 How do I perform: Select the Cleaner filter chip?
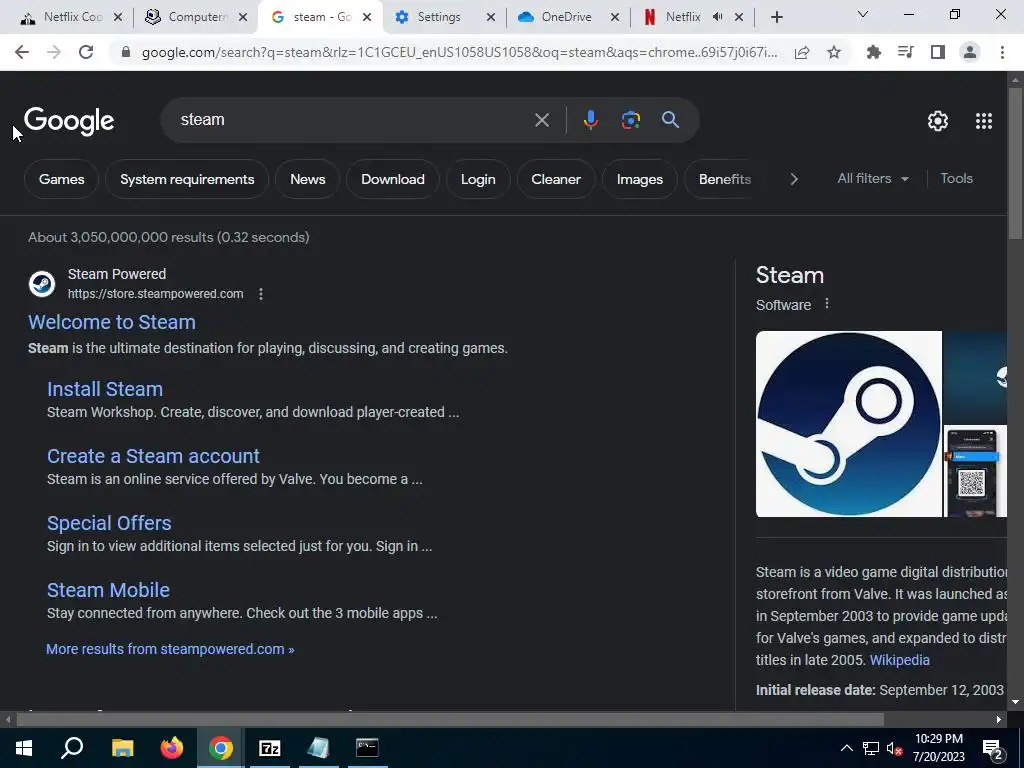point(556,179)
